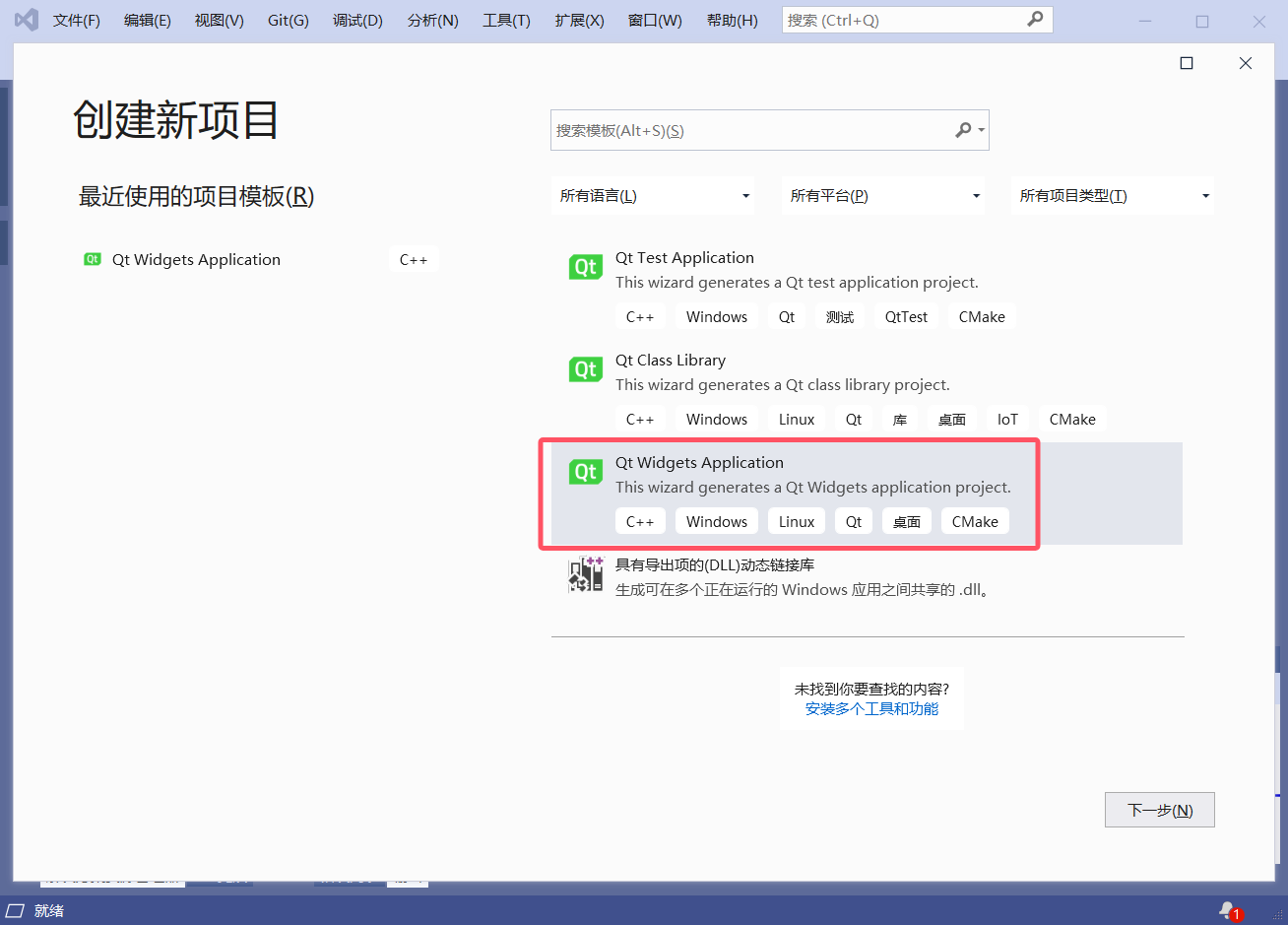Click the DLL 动态链接库 template icon
The image size is (1288, 925).
tap(585, 575)
